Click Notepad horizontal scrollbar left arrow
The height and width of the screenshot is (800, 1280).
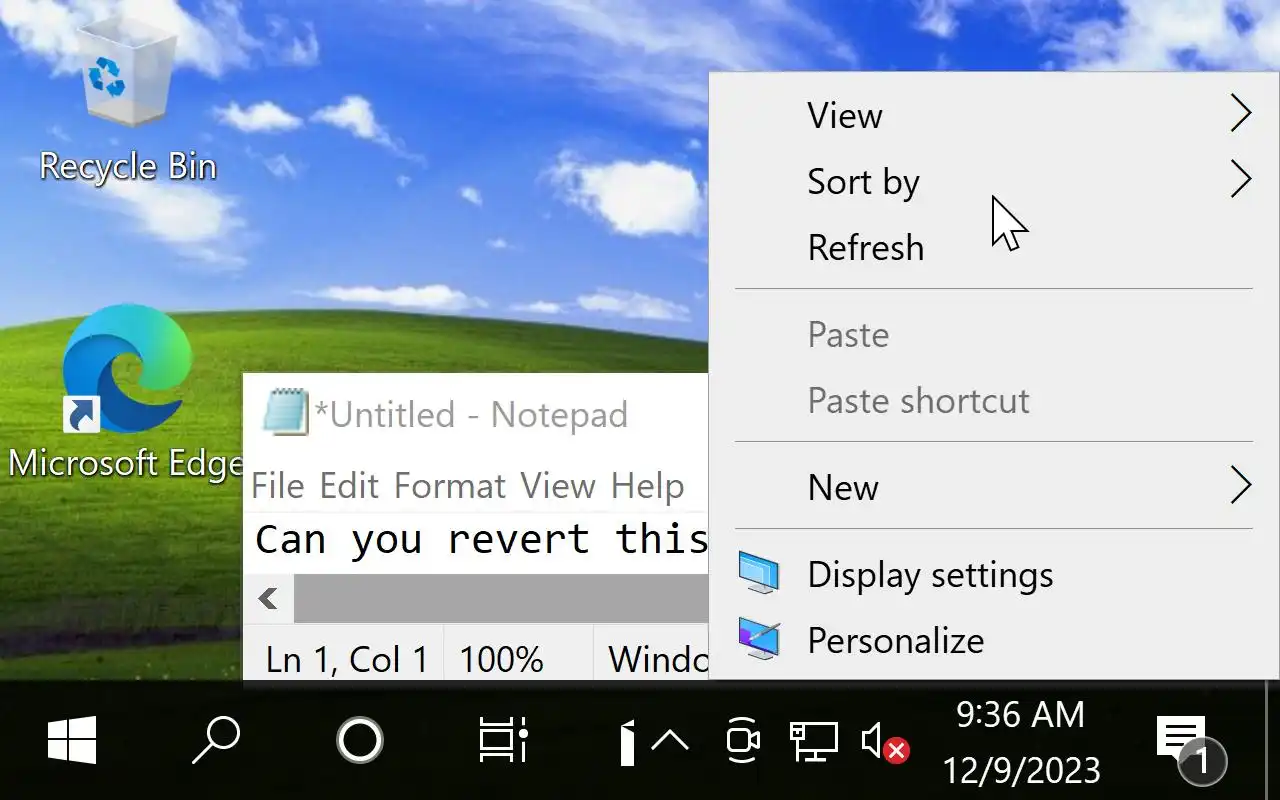tap(268, 598)
